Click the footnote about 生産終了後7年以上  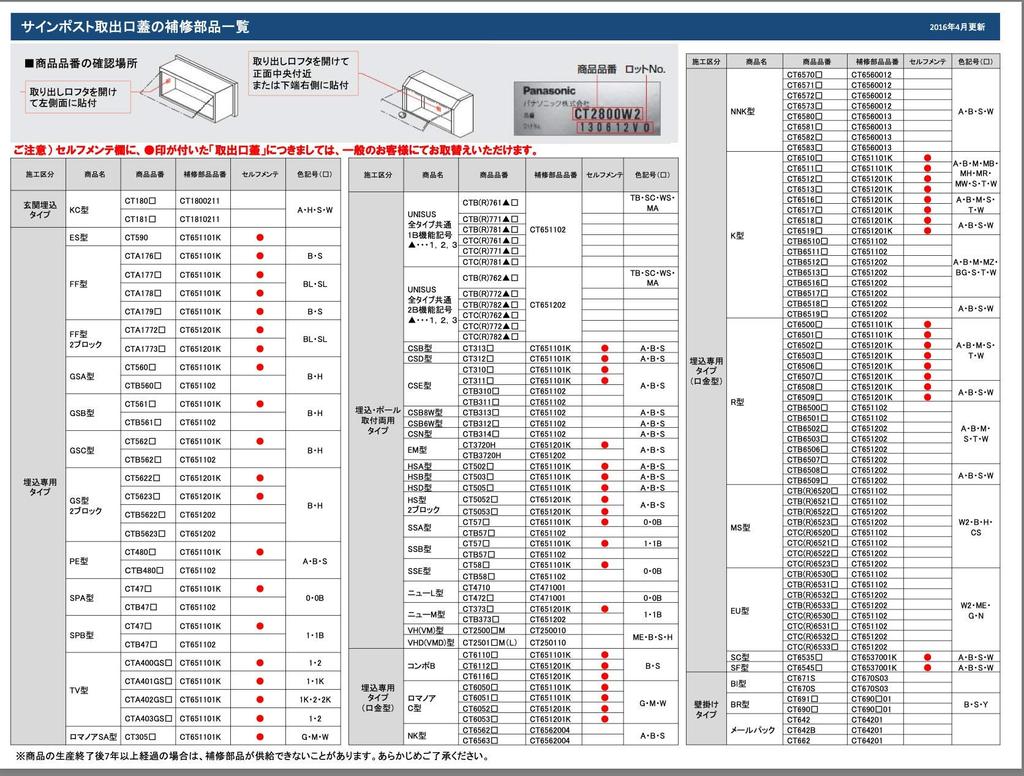coord(251,756)
